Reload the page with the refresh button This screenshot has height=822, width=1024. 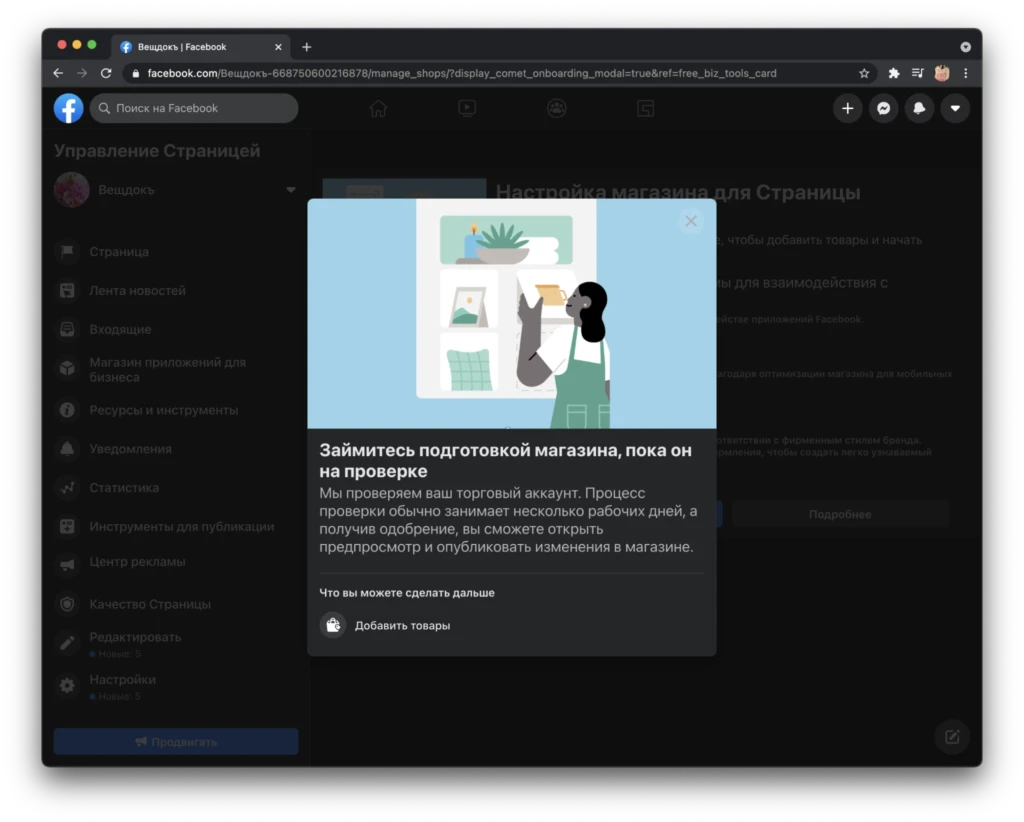tap(106, 73)
